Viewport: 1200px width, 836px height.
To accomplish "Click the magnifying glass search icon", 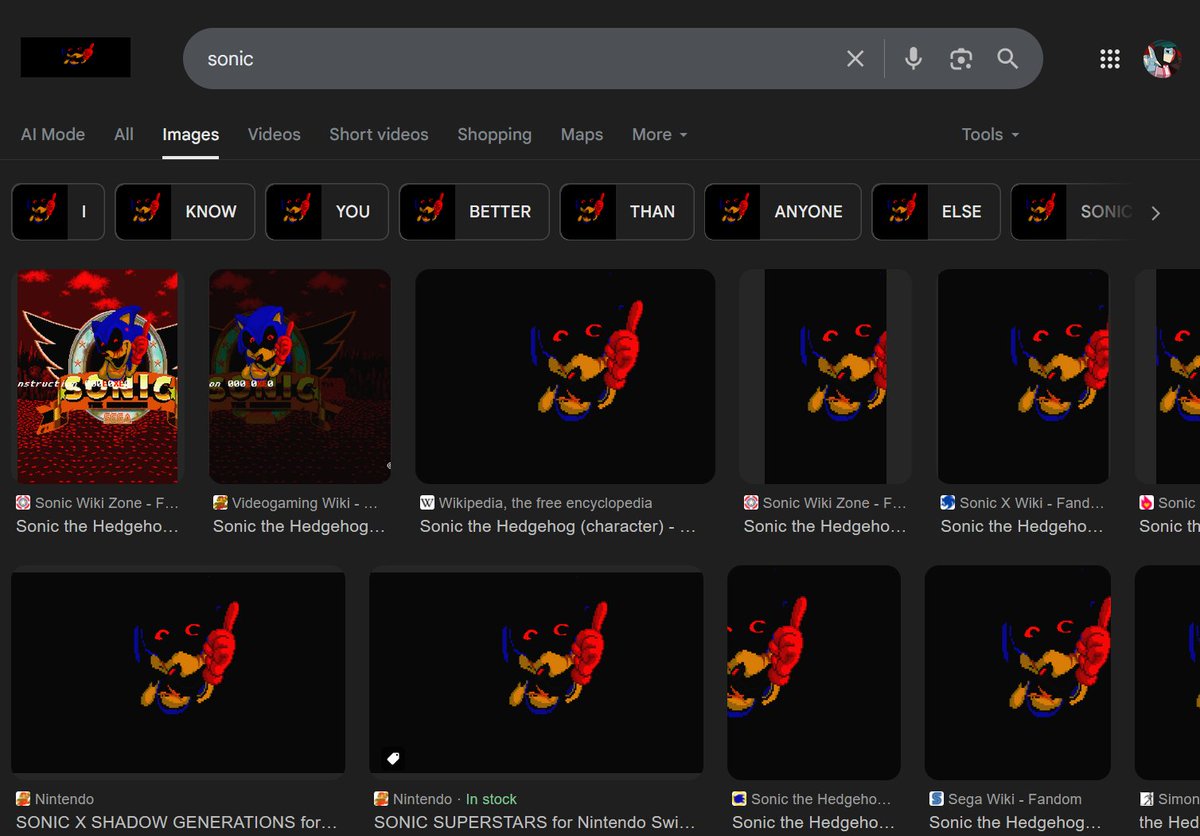I will [x=1007, y=59].
